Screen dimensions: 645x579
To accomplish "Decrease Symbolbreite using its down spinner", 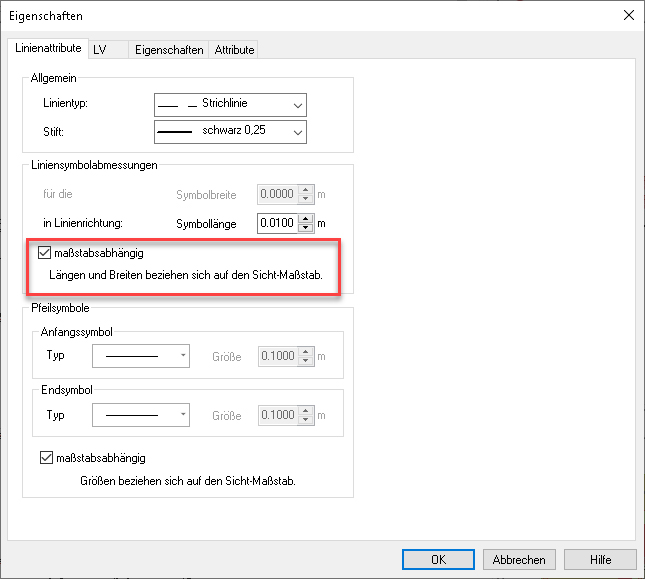I will [x=306, y=199].
